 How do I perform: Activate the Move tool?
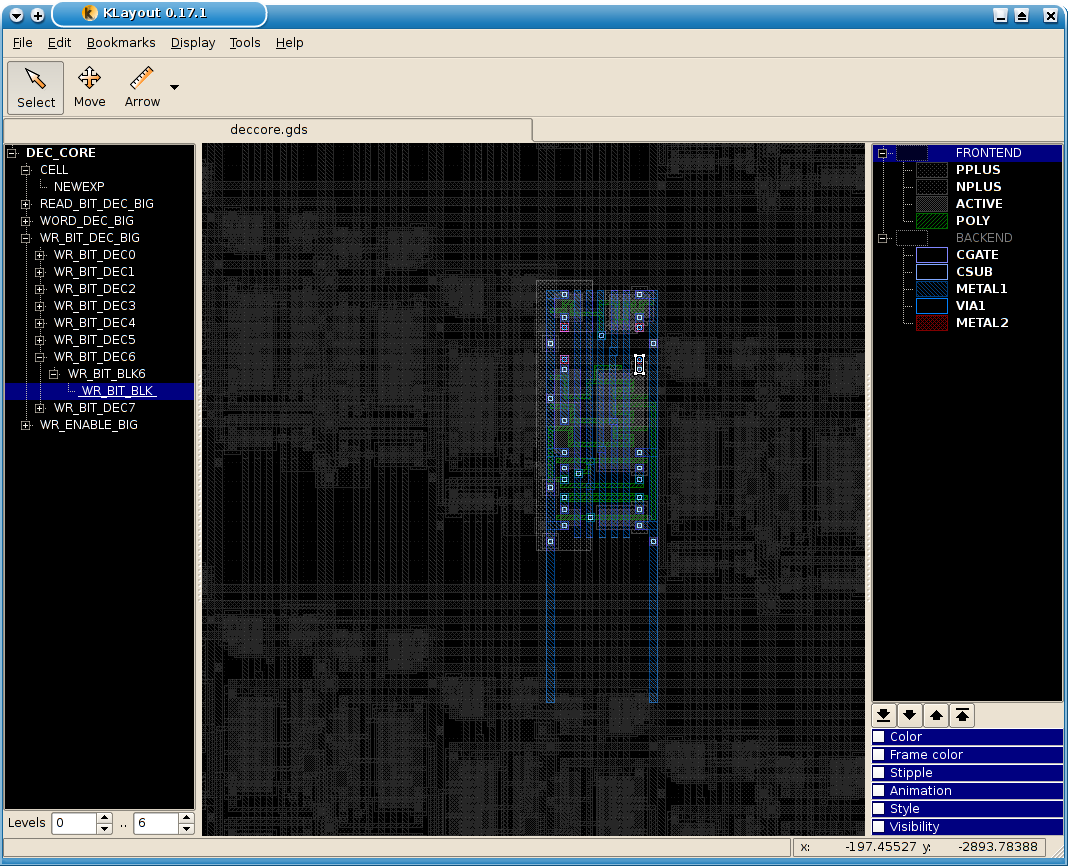89,87
